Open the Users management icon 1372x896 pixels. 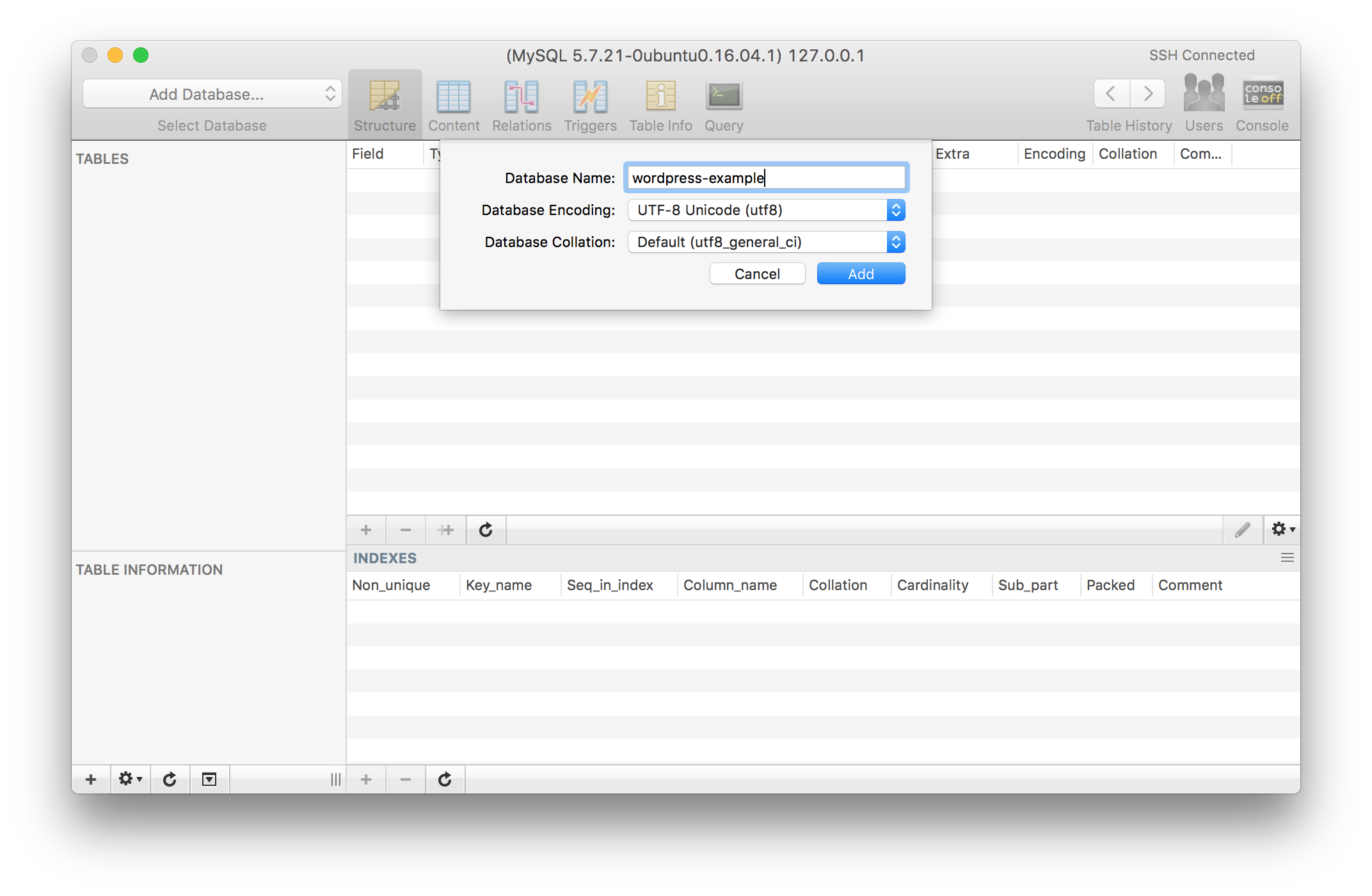point(1204,94)
